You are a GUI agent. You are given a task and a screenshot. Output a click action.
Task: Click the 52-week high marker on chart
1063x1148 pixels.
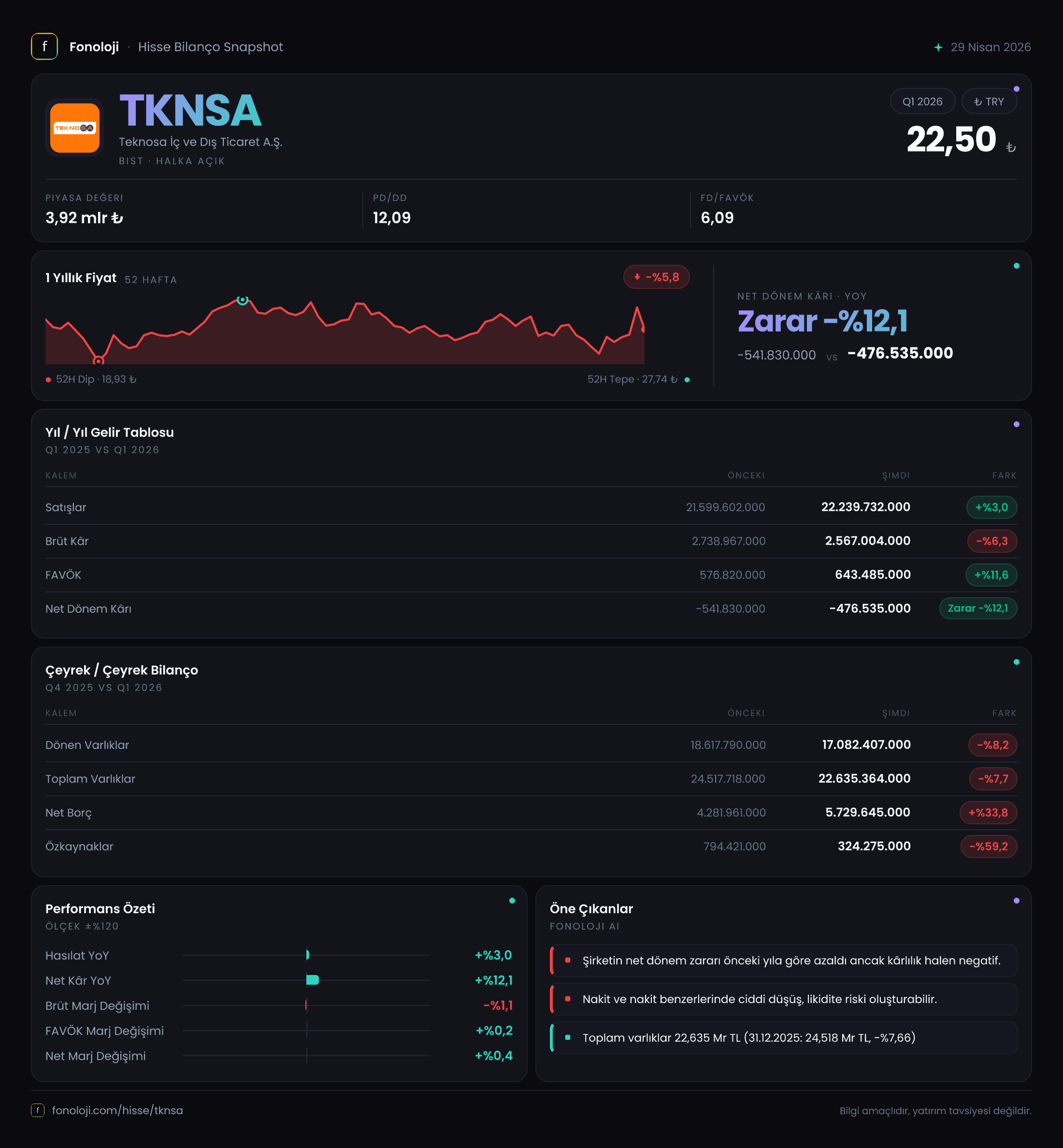(243, 300)
